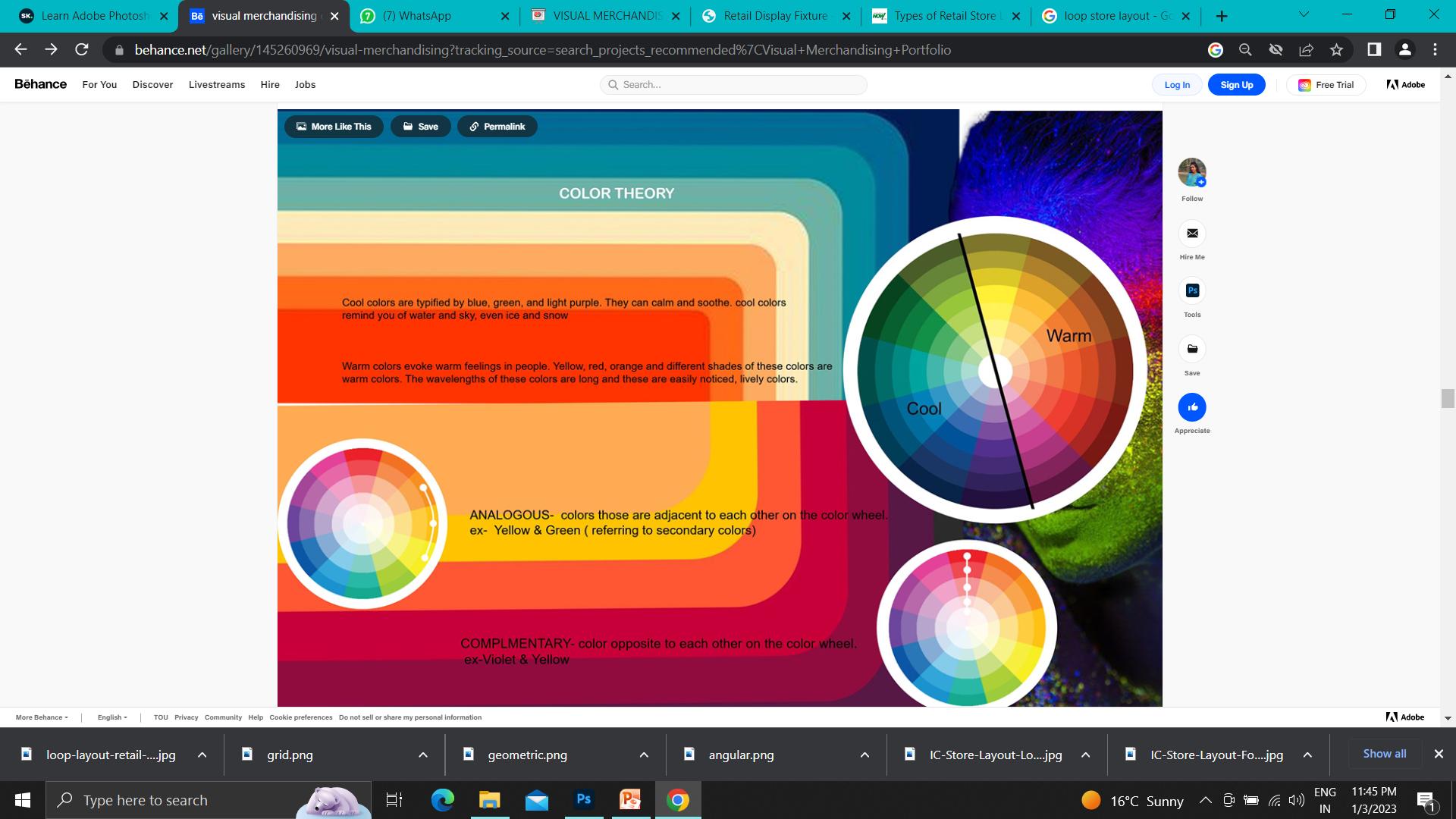Open the Livestreams navigation item
1456x819 pixels.
click(x=217, y=85)
